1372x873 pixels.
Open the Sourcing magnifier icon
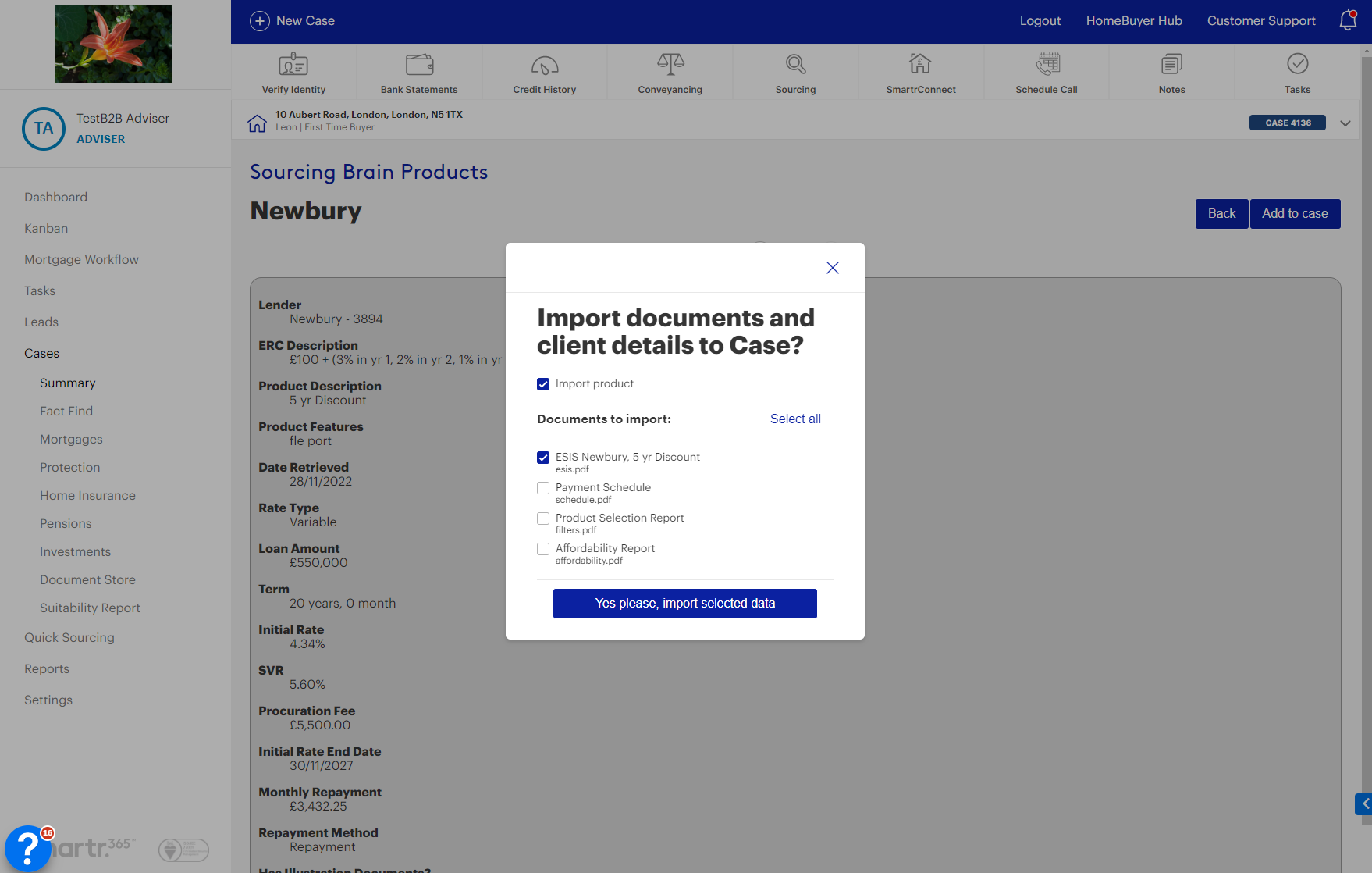click(795, 64)
